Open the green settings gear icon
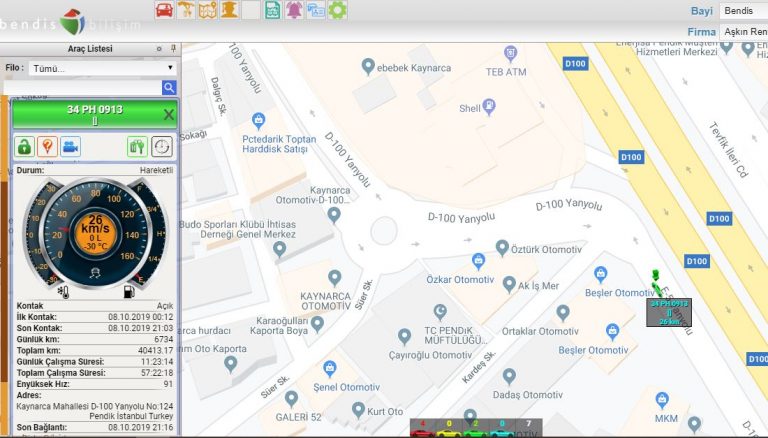Image resolution: width=768 pixels, height=438 pixels. pyautogui.click(x=337, y=10)
